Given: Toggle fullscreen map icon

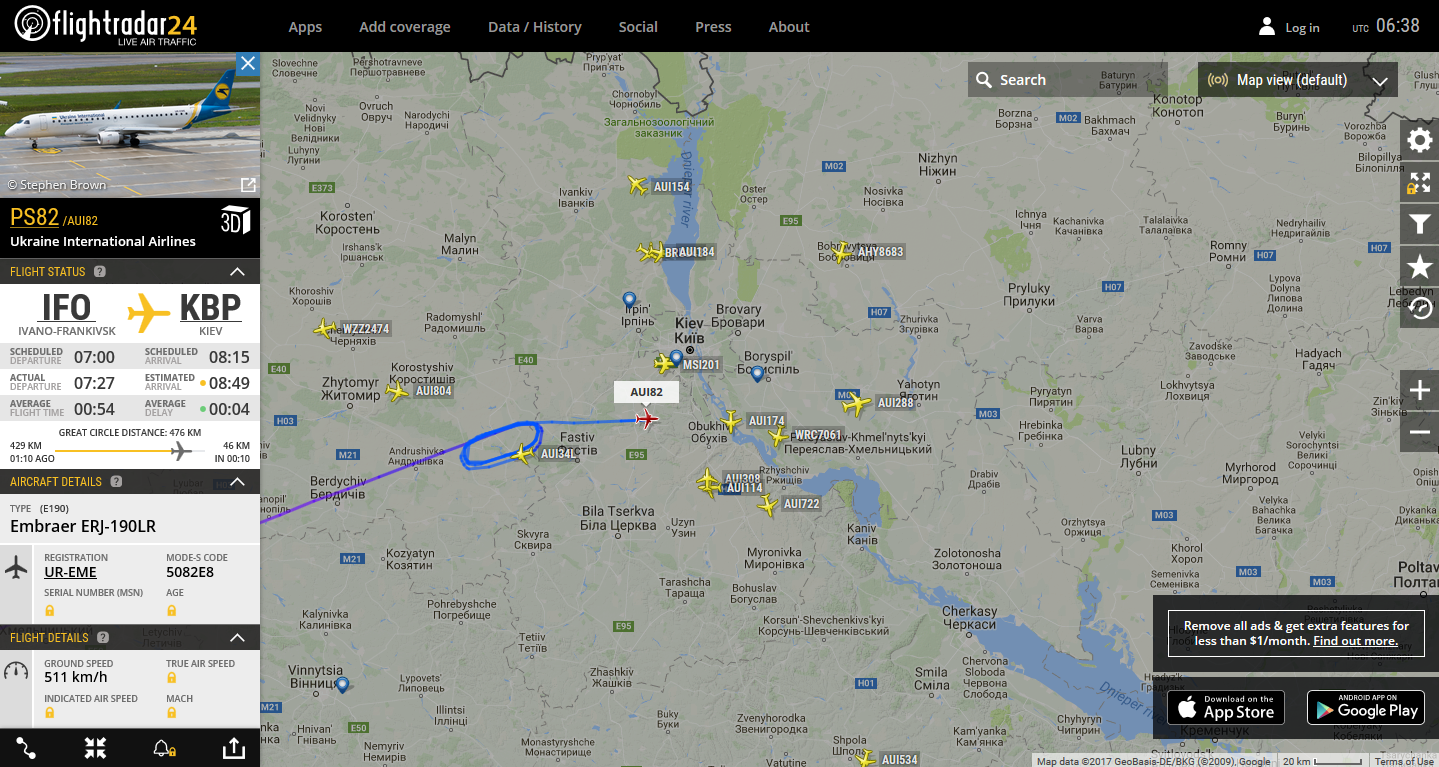Looking at the screenshot, I should 1419,183.
